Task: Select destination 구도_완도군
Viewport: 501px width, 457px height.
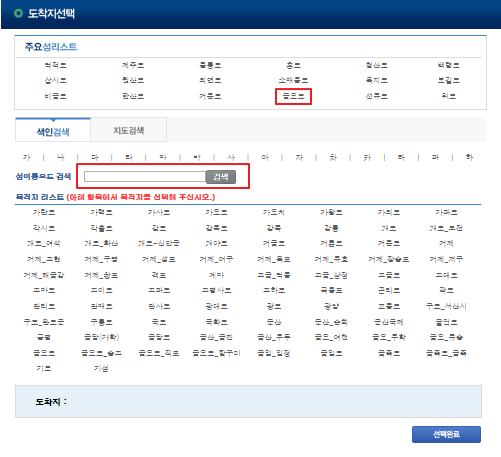Action: click(44, 322)
